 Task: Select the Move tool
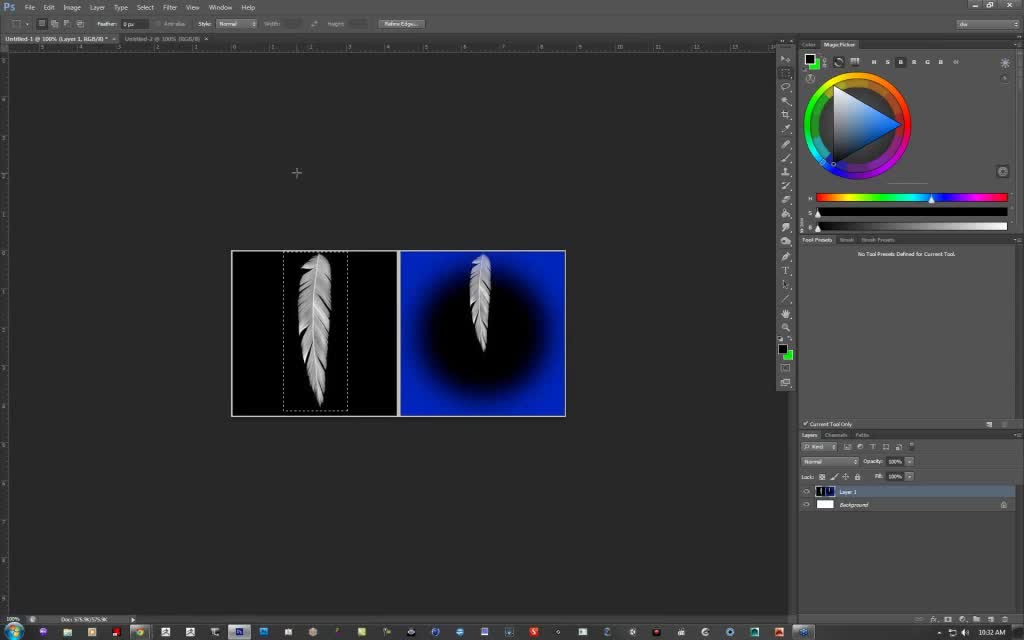[786, 59]
